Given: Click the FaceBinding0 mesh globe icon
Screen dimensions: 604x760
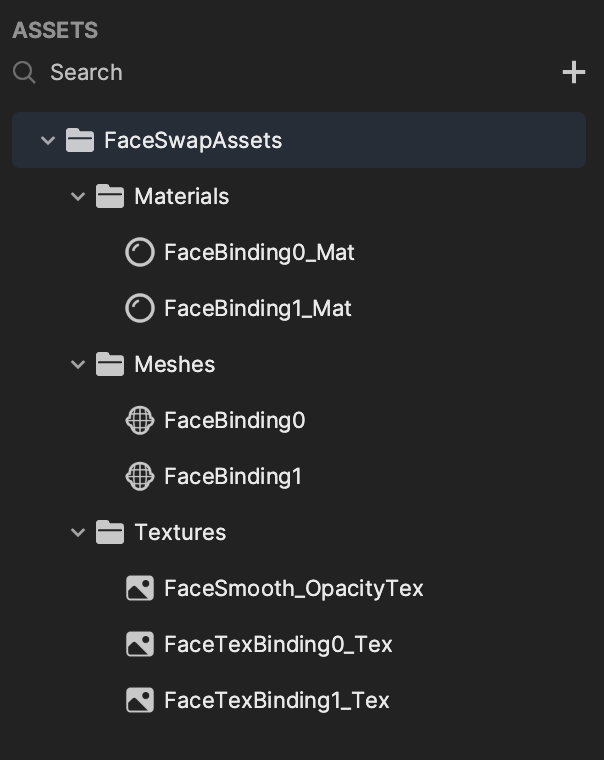Looking at the screenshot, I should [140, 420].
